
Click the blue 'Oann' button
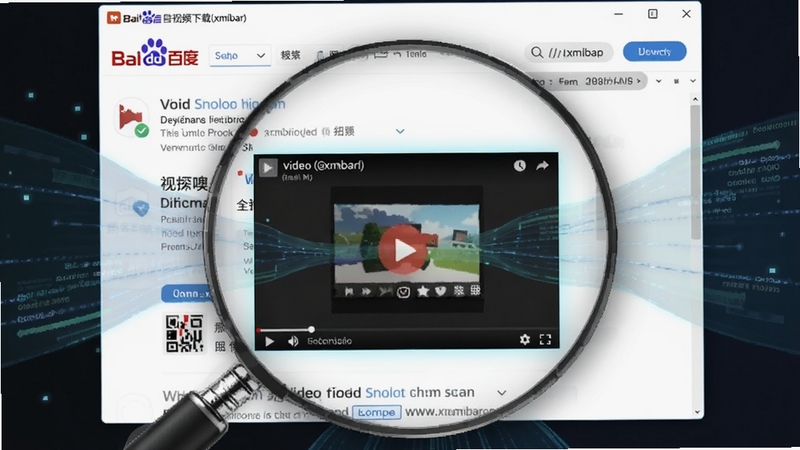[x=187, y=294]
